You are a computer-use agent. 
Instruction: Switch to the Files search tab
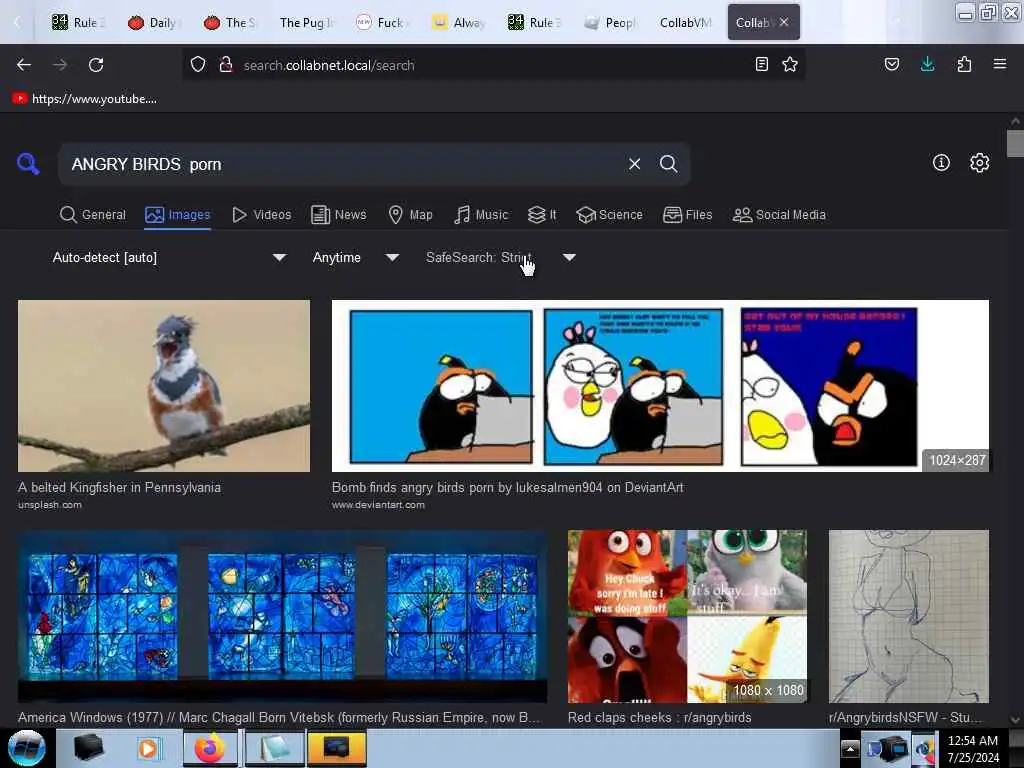click(x=687, y=215)
